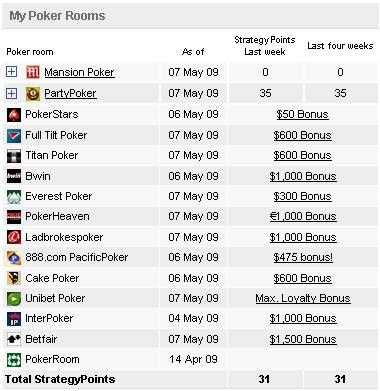Follow Unibet Max. Loyalty Bonus link
The width and height of the screenshot is (380, 391).
pyautogui.click(x=303, y=298)
